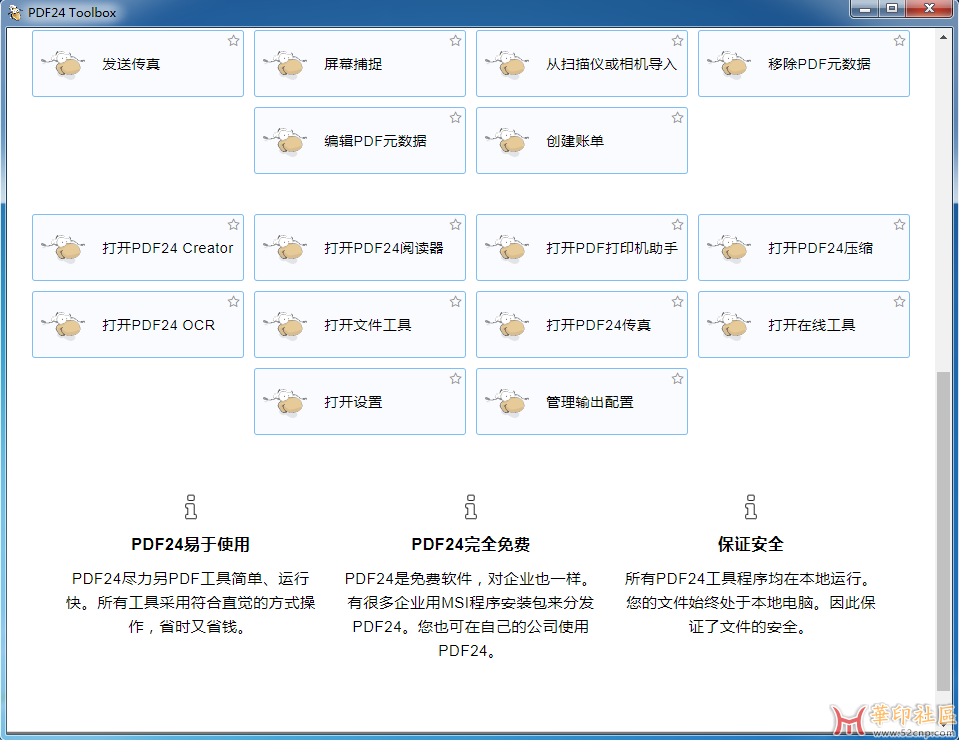Click sheep icon on 创建账单 card
This screenshot has width=959, height=740.
coord(508,141)
